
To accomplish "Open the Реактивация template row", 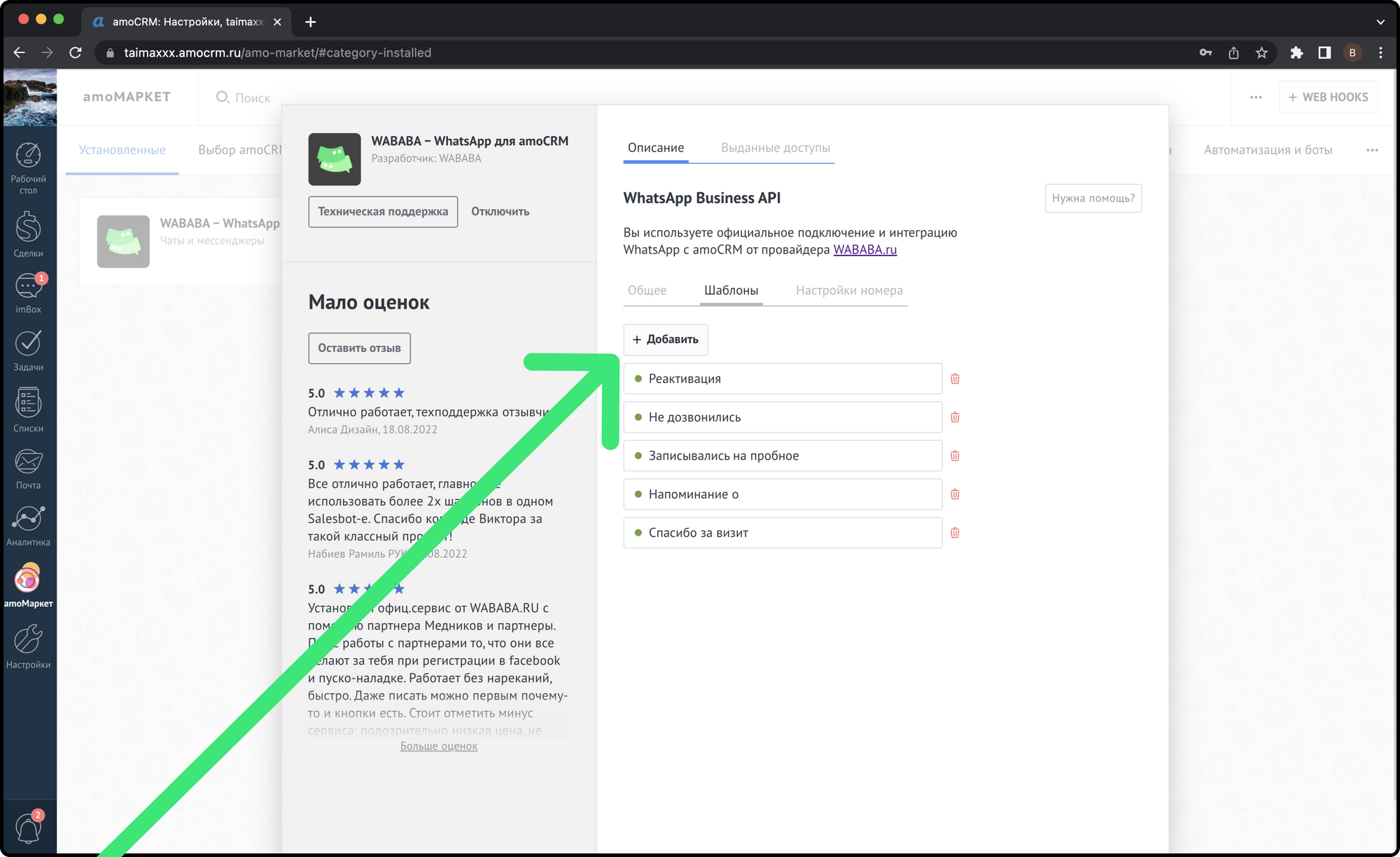I will [x=783, y=379].
